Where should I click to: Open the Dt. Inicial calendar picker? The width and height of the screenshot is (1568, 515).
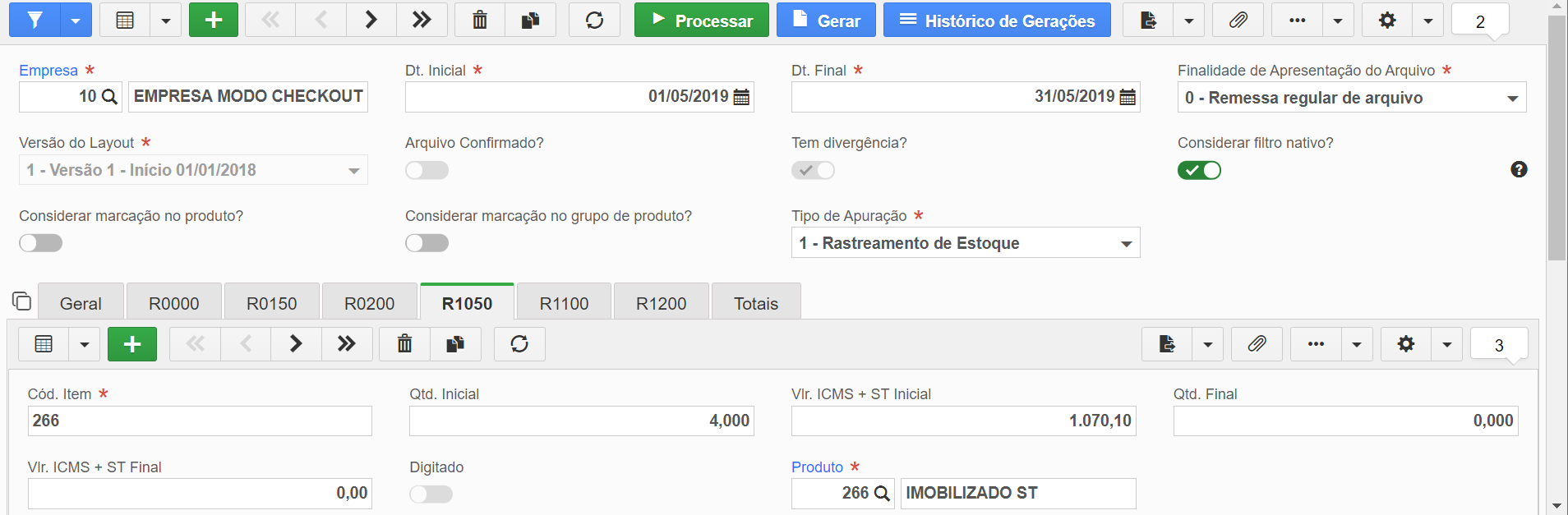tap(741, 97)
